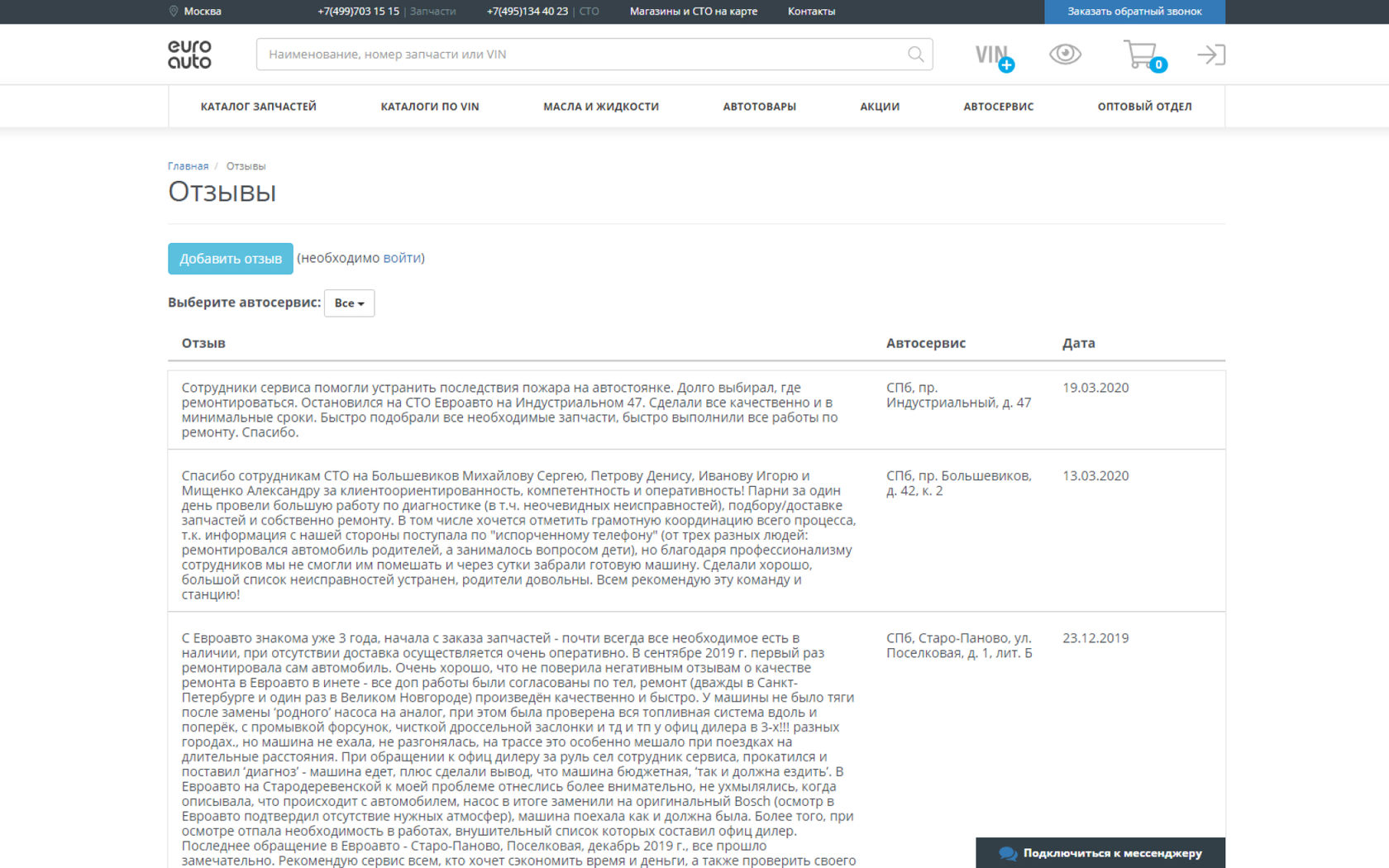Click the search magnifier icon
Image resolution: width=1389 pixels, height=868 pixels.
(x=915, y=55)
